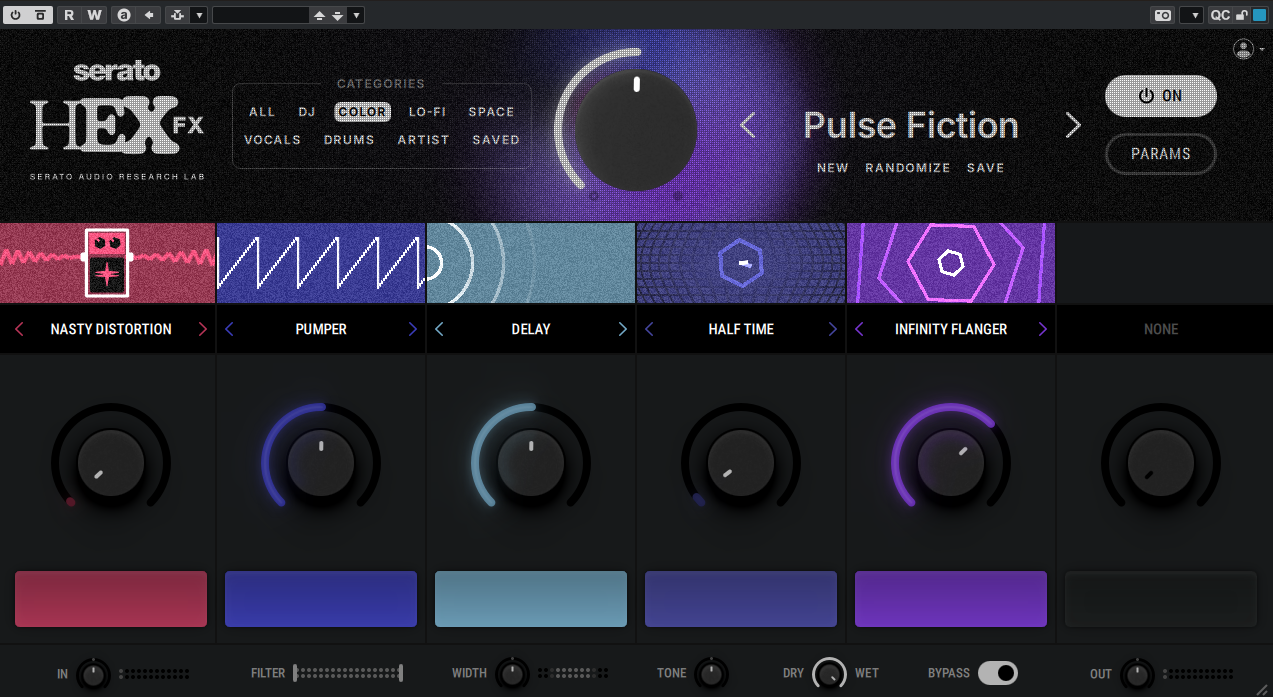Switch to effect before INFINITY FLANGER
The image size is (1273, 697).
[x=859, y=329]
